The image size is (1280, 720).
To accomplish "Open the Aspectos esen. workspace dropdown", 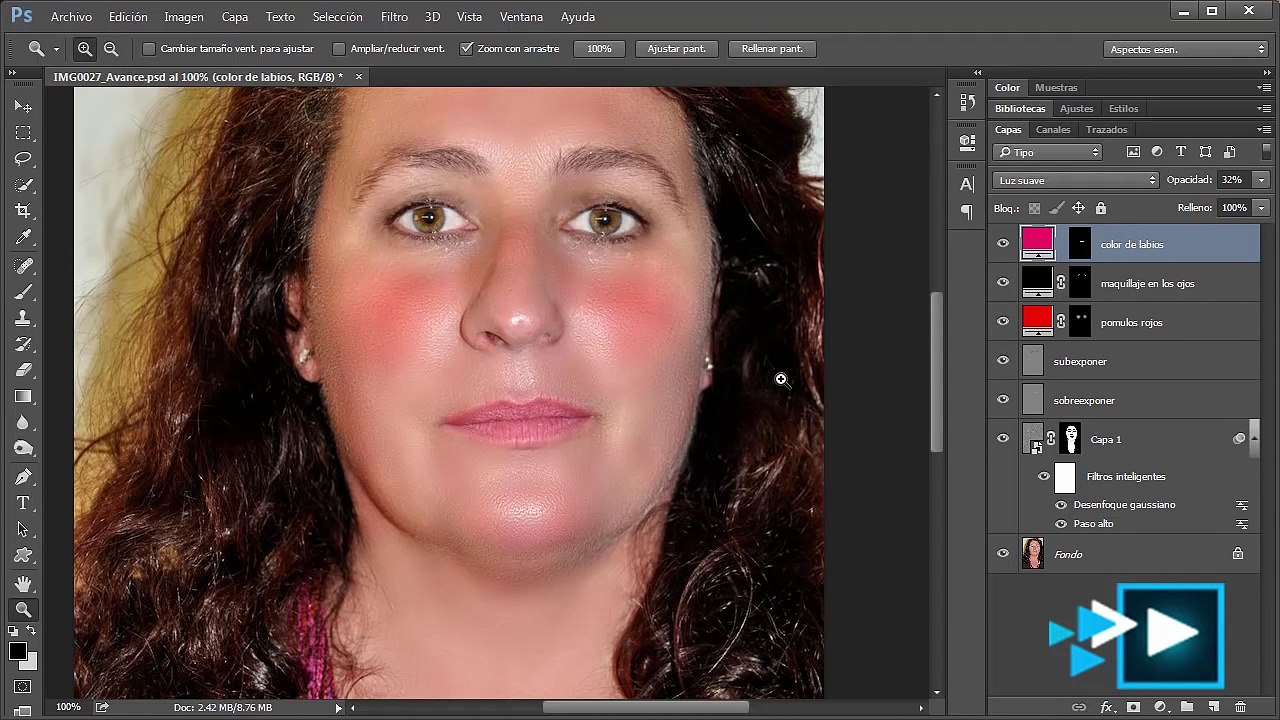I will point(1187,49).
